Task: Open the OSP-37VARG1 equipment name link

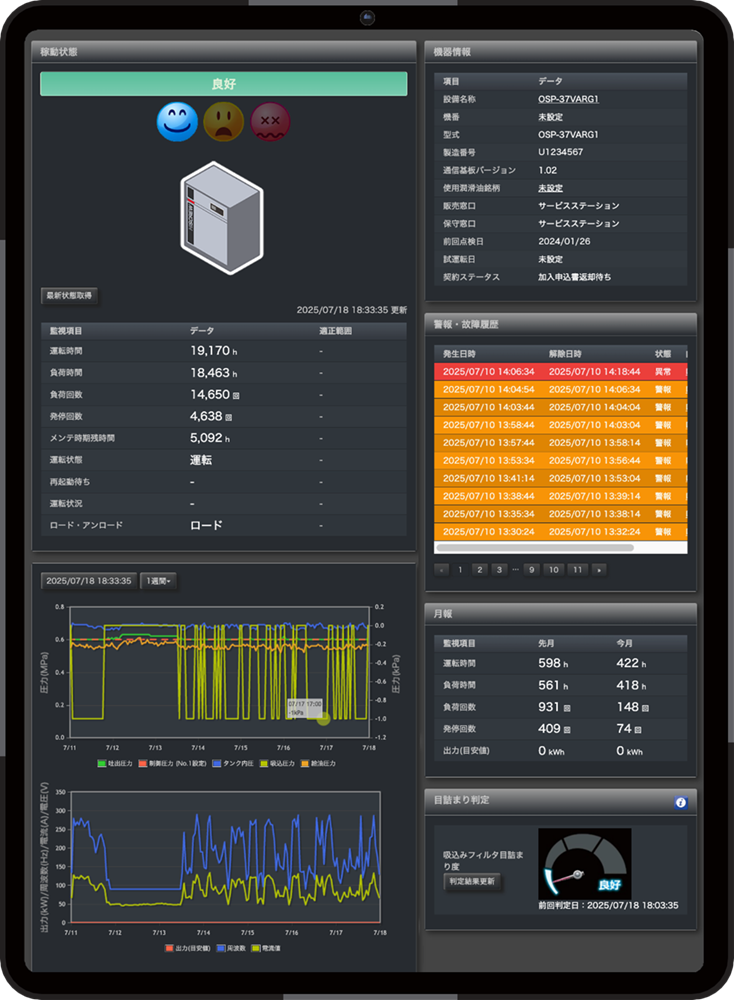Action: tap(568, 99)
